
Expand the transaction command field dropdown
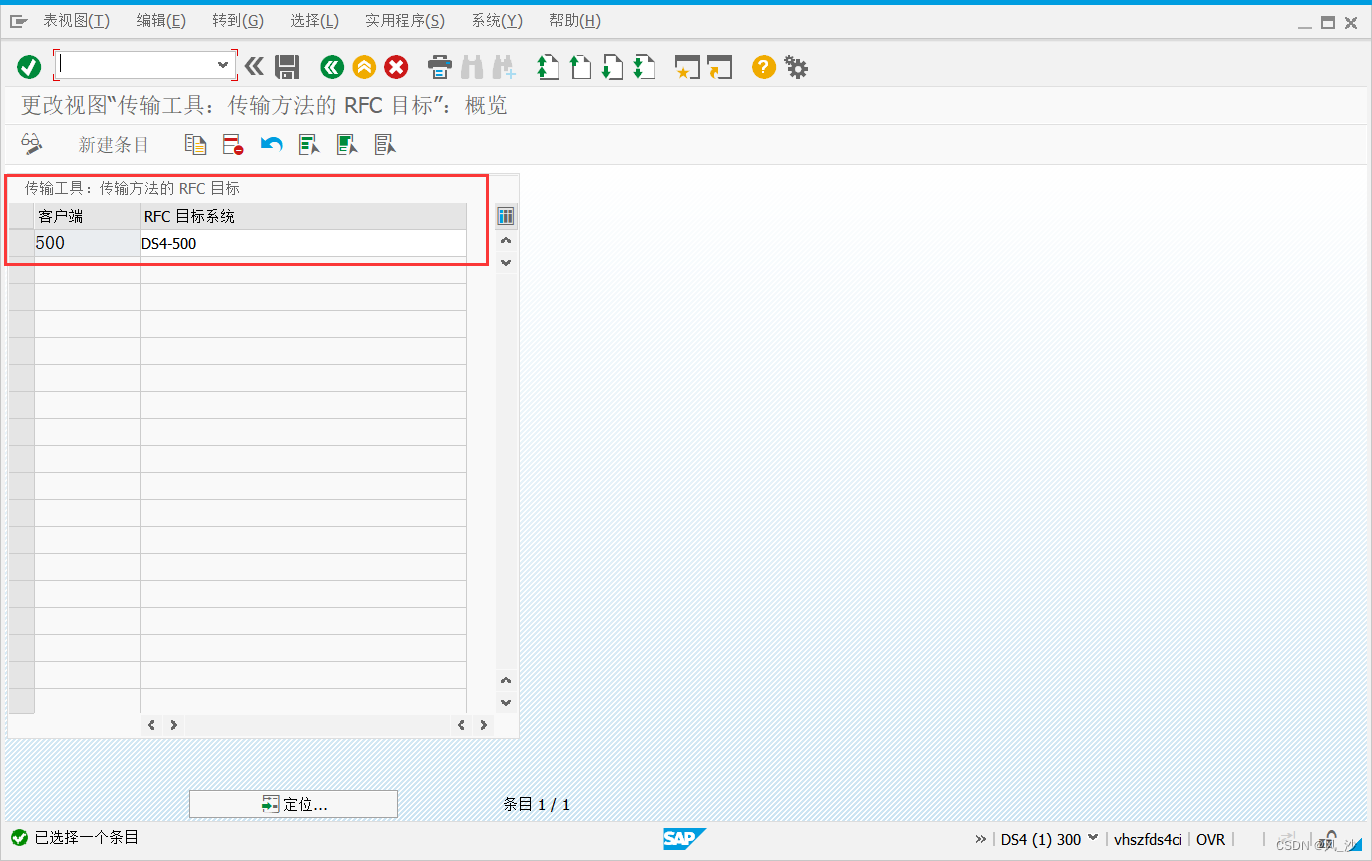(223, 65)
